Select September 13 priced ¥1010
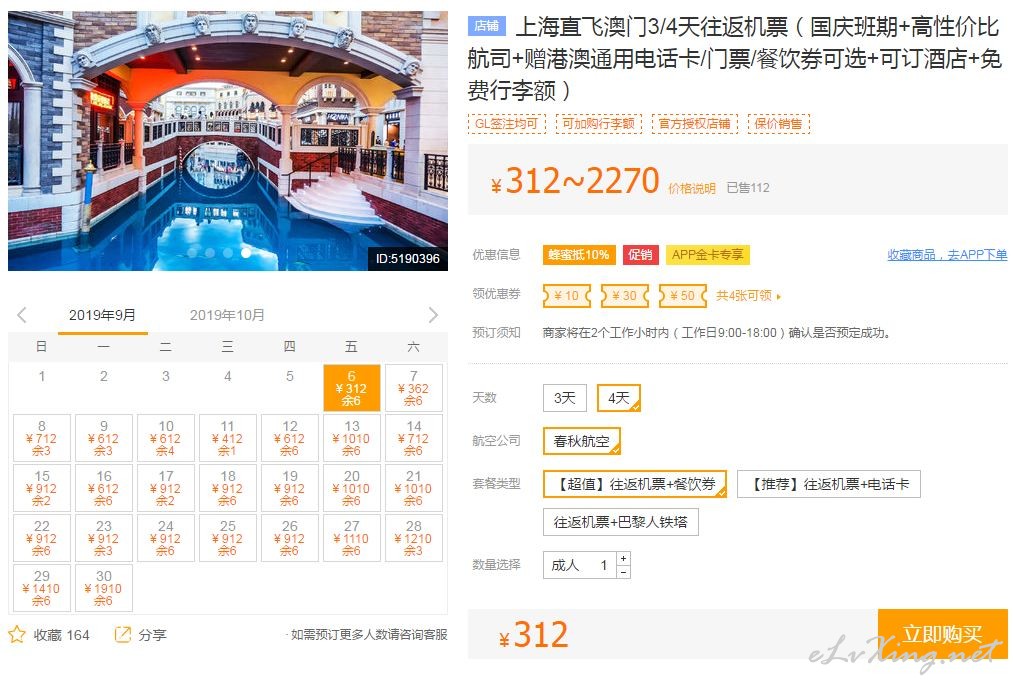The height and width of the screenshot is (687, 1013). pos(351,438)
